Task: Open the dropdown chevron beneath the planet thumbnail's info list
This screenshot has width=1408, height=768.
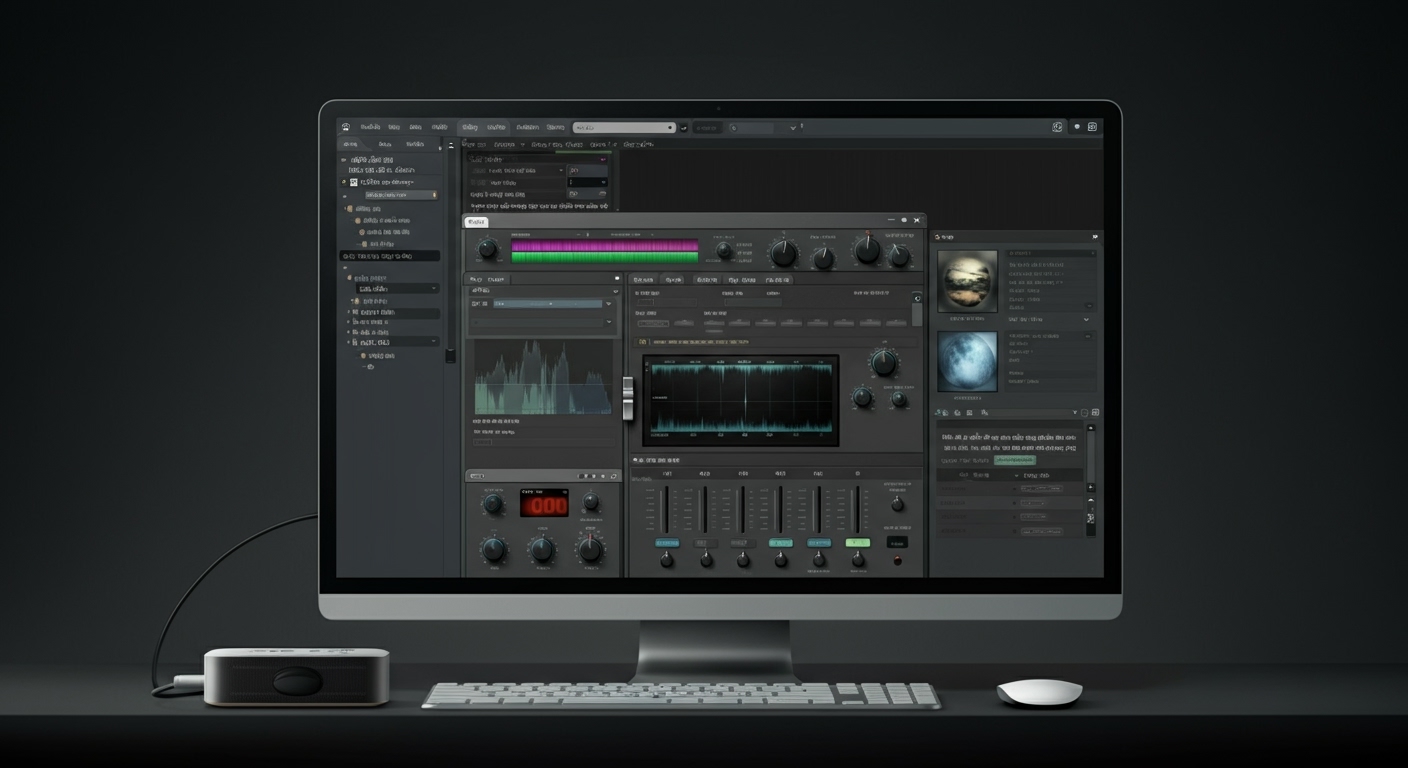Action: [x=1086, y=320]
